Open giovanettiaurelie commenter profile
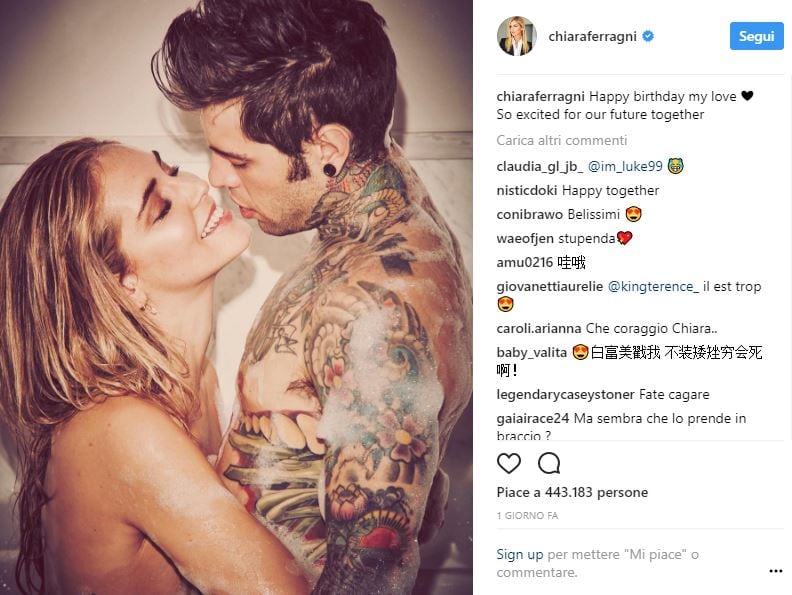This screenshot has height=595, width=792. point(550,286)
